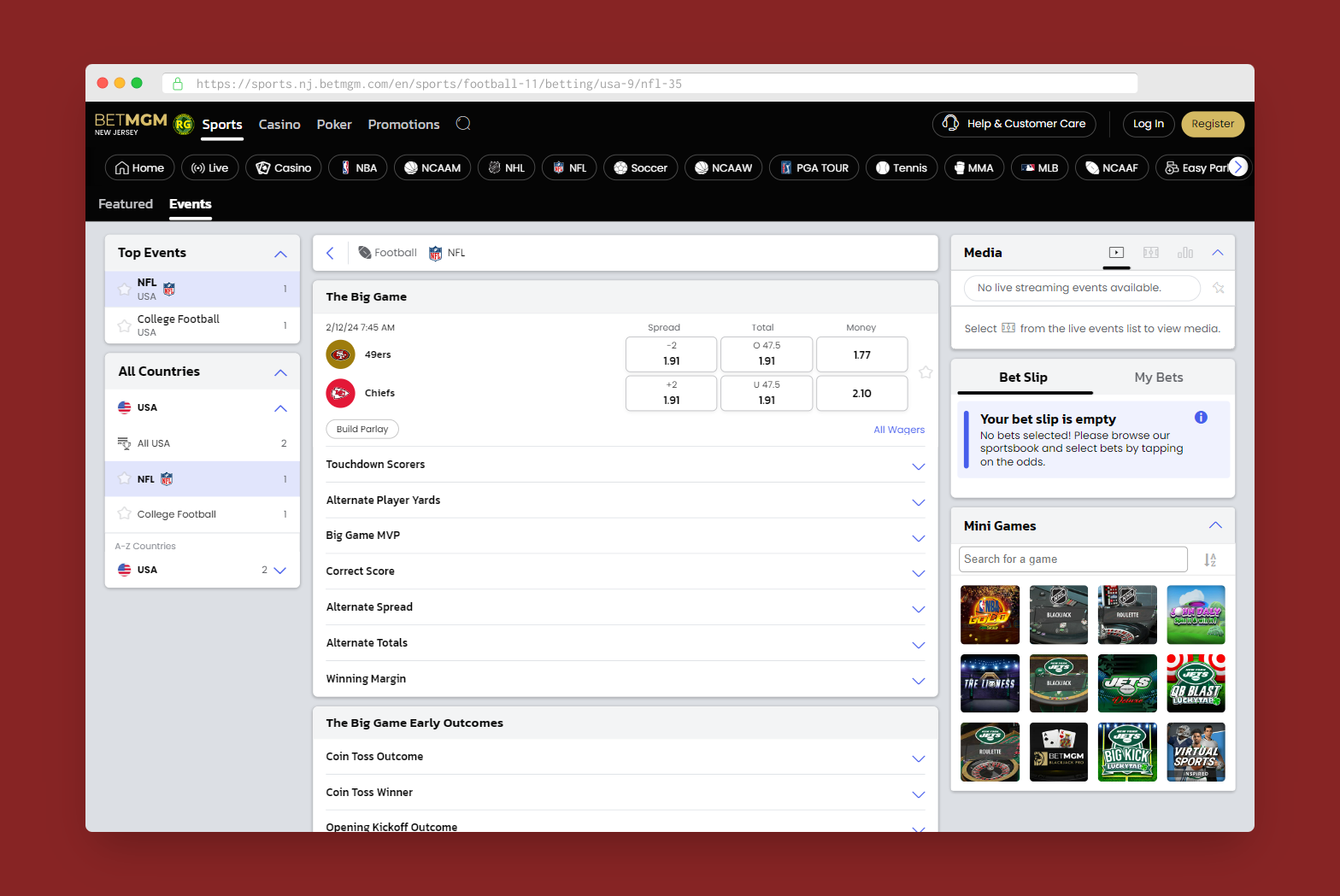The width and height of the screenshot is (1340, 896).
Task: Favorite NFL in Top Events star
Action: (x=124, y=289)
